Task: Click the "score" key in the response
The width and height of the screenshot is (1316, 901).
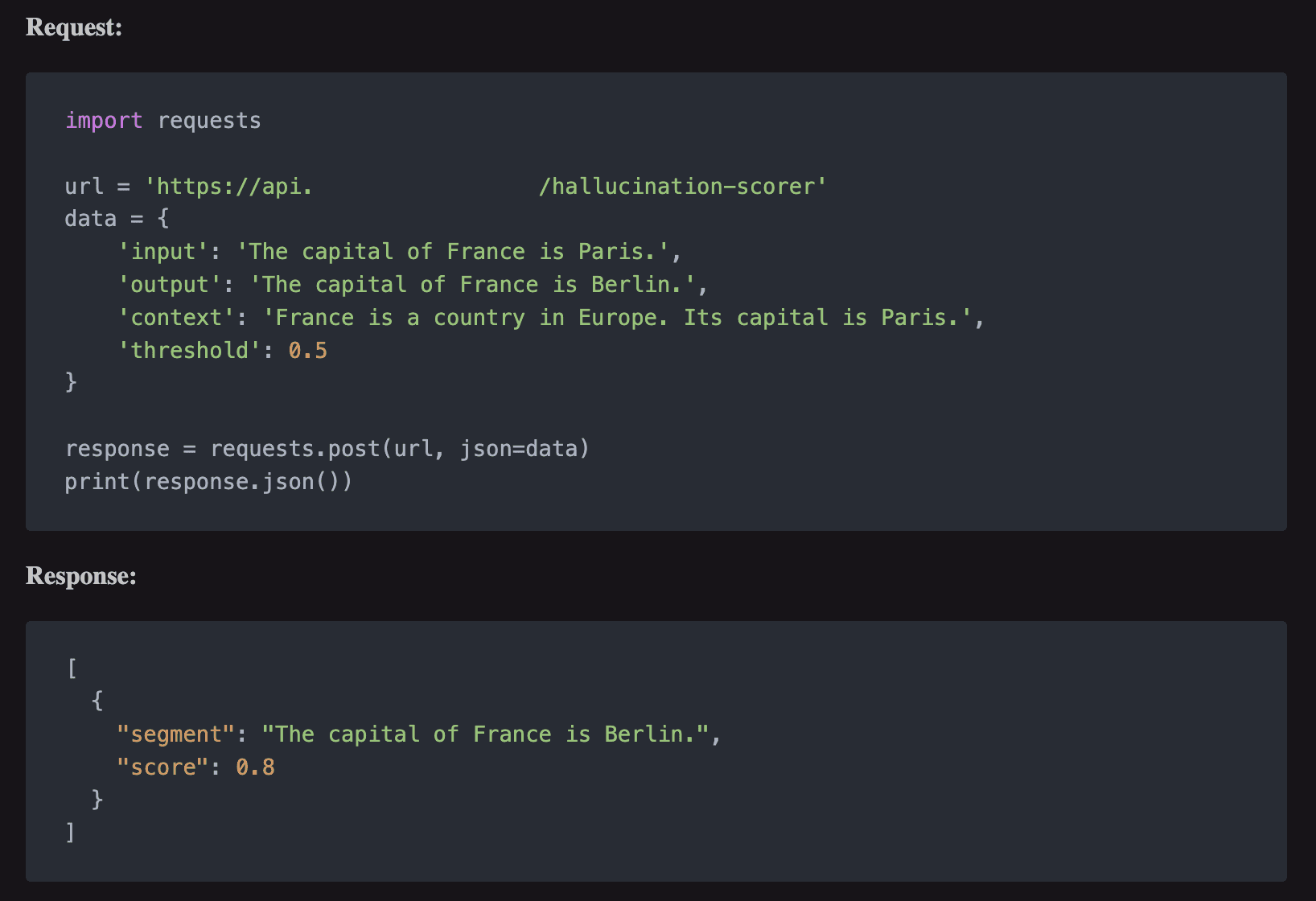Action: pos(163,767)
